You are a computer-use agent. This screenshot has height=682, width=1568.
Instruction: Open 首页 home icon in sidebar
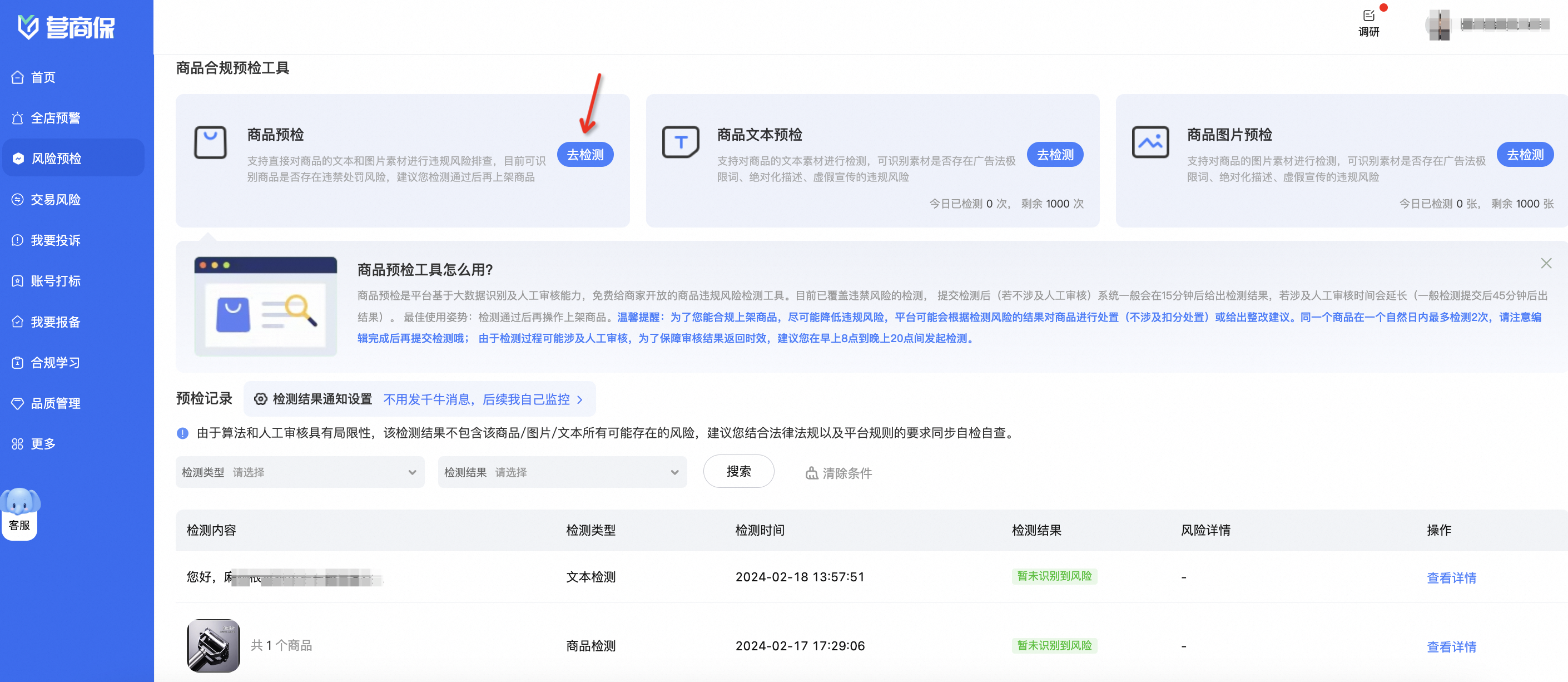click(x=18, y=77)
